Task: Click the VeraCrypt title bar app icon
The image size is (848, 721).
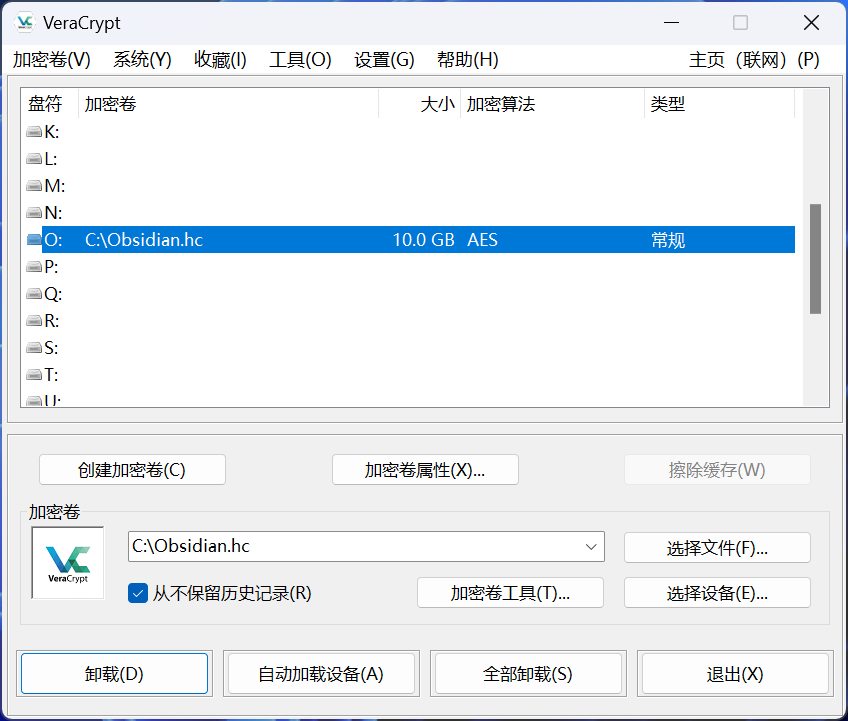Action: [x=25, y=22]
